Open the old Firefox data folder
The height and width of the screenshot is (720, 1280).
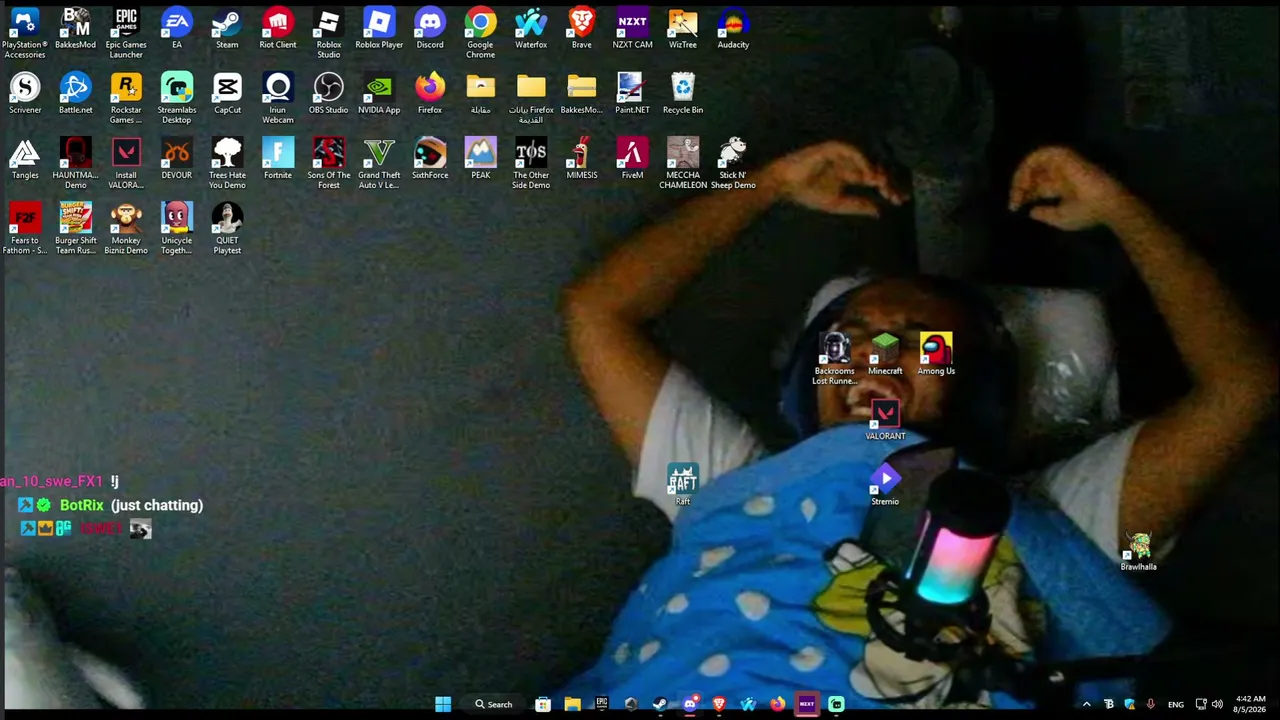[x=531, y=98]
